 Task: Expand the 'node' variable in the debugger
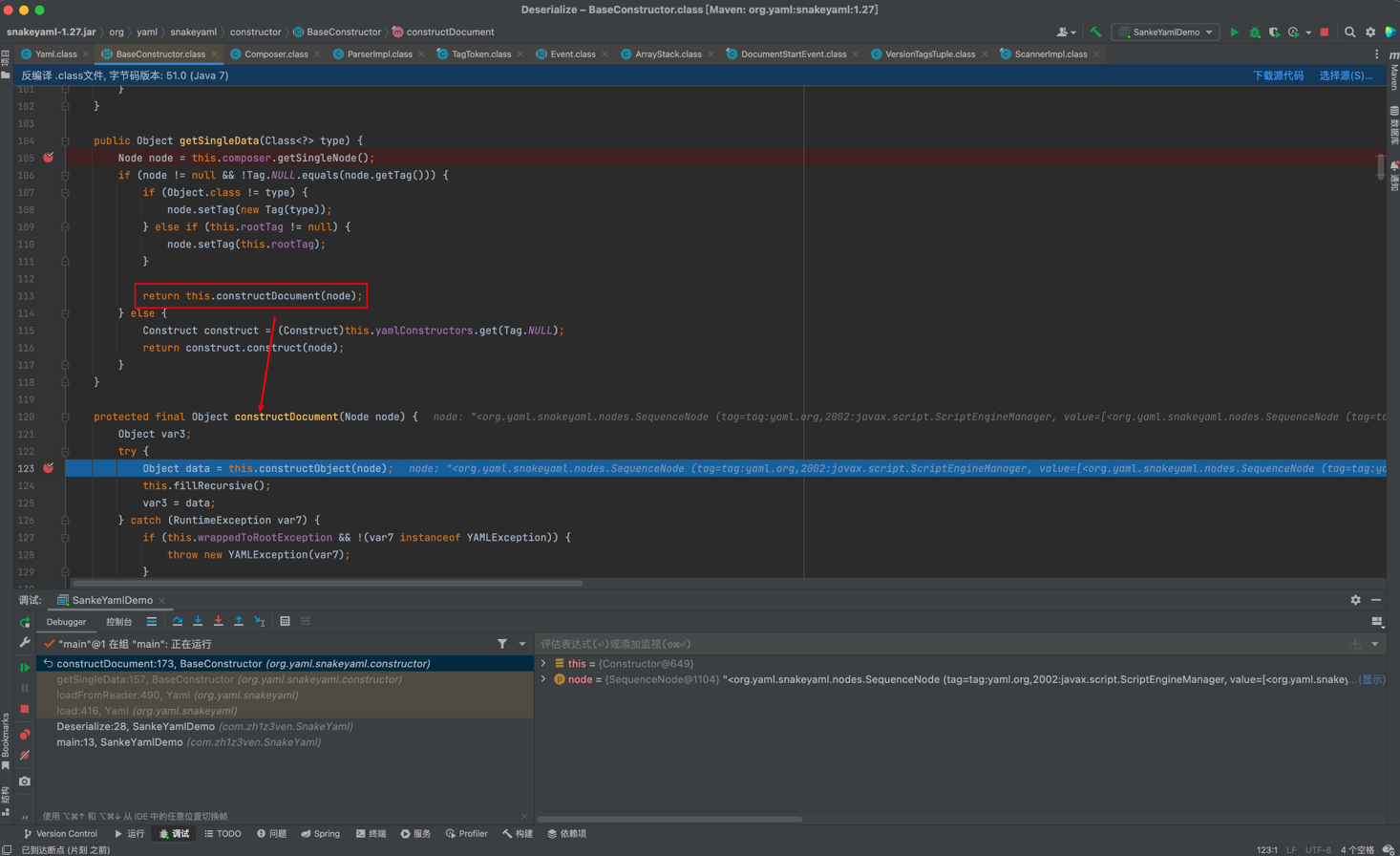pos(543,679)
